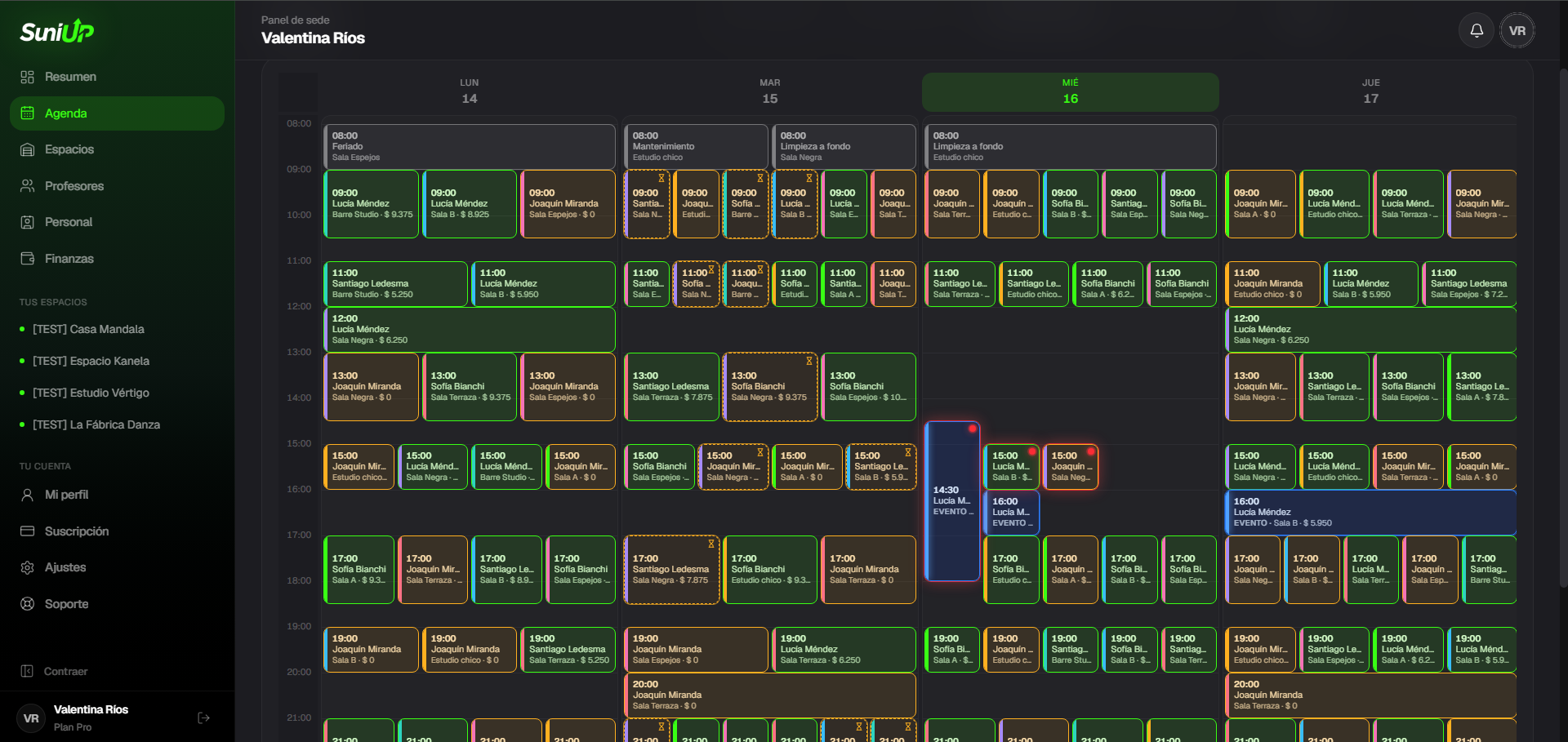Image resolution: width=1568 pixels, height=742 pixels.
Task: Select the Agenda menu item
Action: pos(117,113)
